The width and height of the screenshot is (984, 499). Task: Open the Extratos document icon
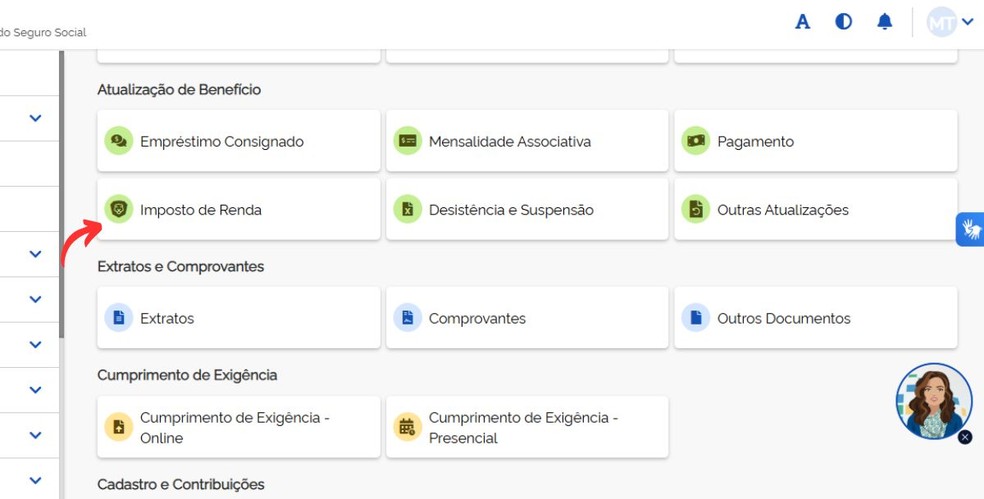click(119, 318)
